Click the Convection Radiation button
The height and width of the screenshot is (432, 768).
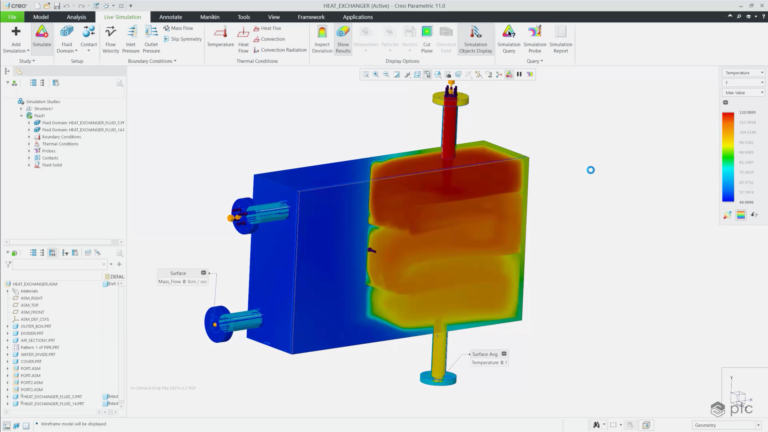(280, 50)
